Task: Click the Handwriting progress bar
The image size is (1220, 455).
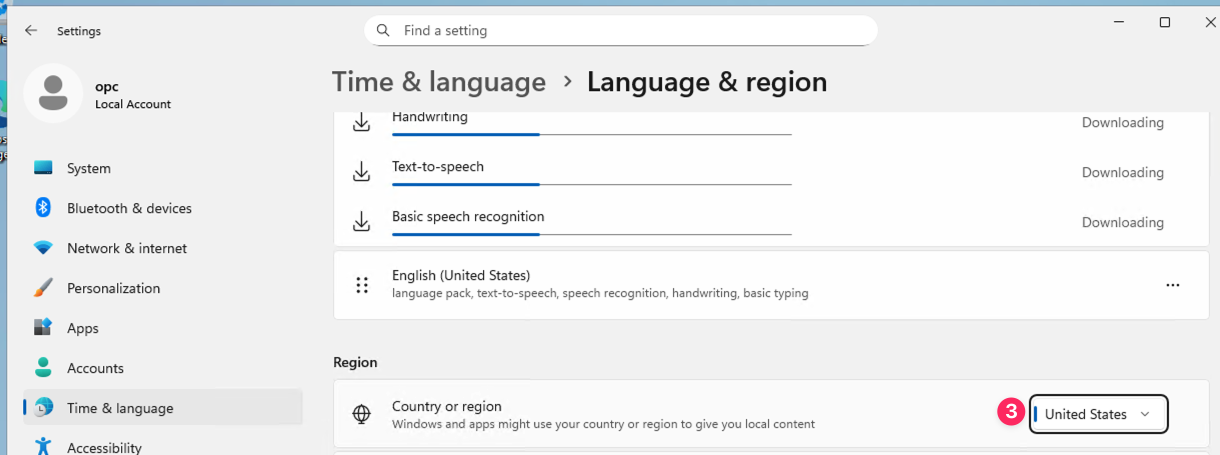Action: (592, 134)
